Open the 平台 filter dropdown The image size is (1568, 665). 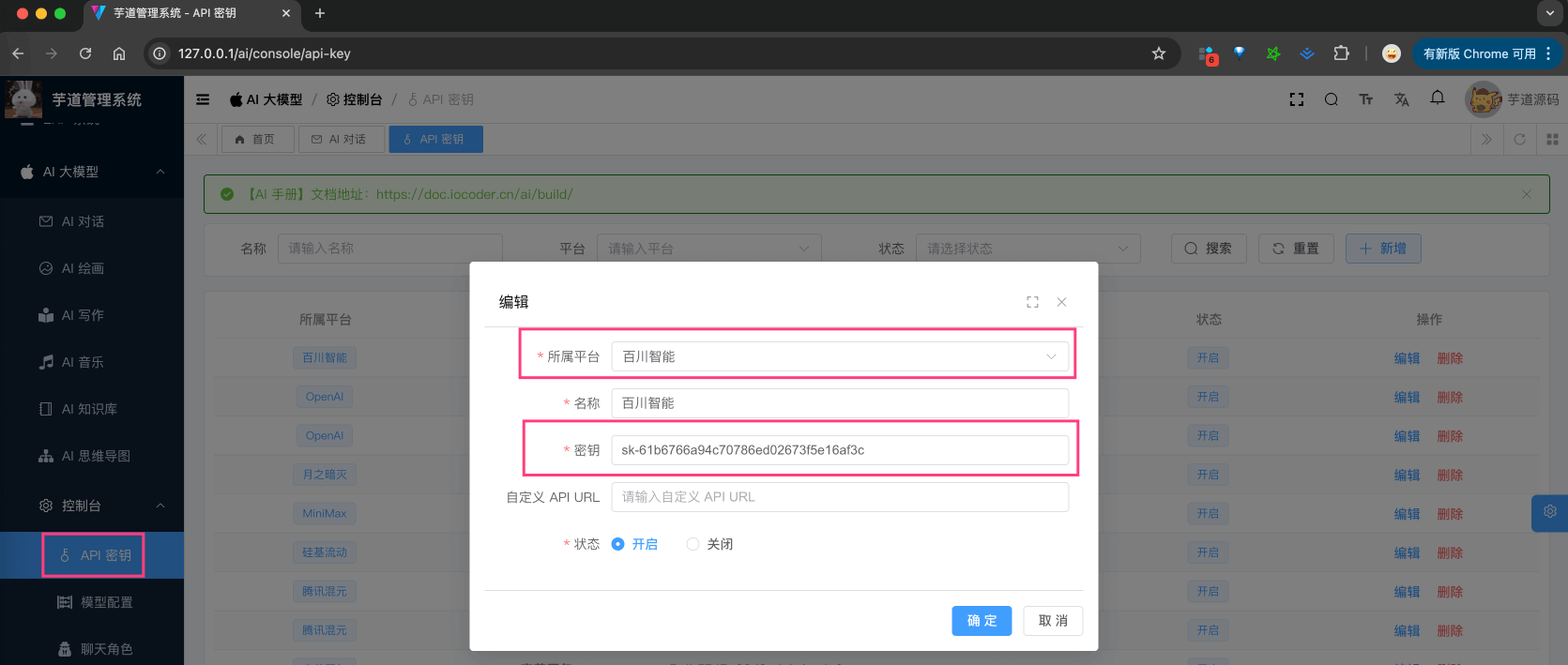pos(708,249)
